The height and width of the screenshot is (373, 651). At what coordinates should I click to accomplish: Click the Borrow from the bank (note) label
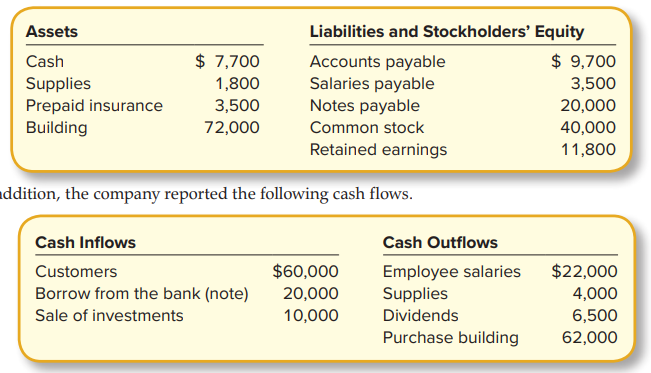pos(142,294)
